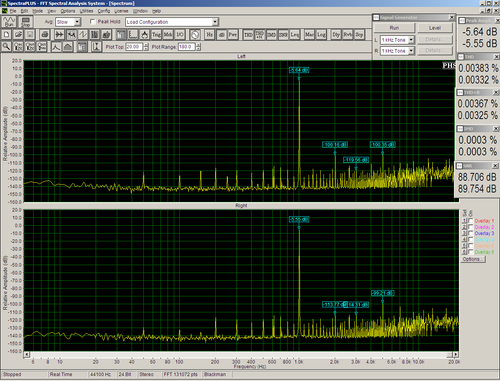
Task: Click the thumbs-up icon in toolbar
Action: (x=106, y=34)
